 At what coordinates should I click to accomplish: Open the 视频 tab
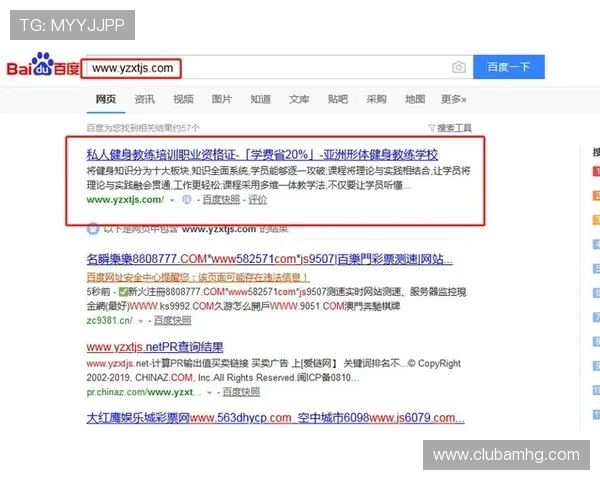(183, 100)
